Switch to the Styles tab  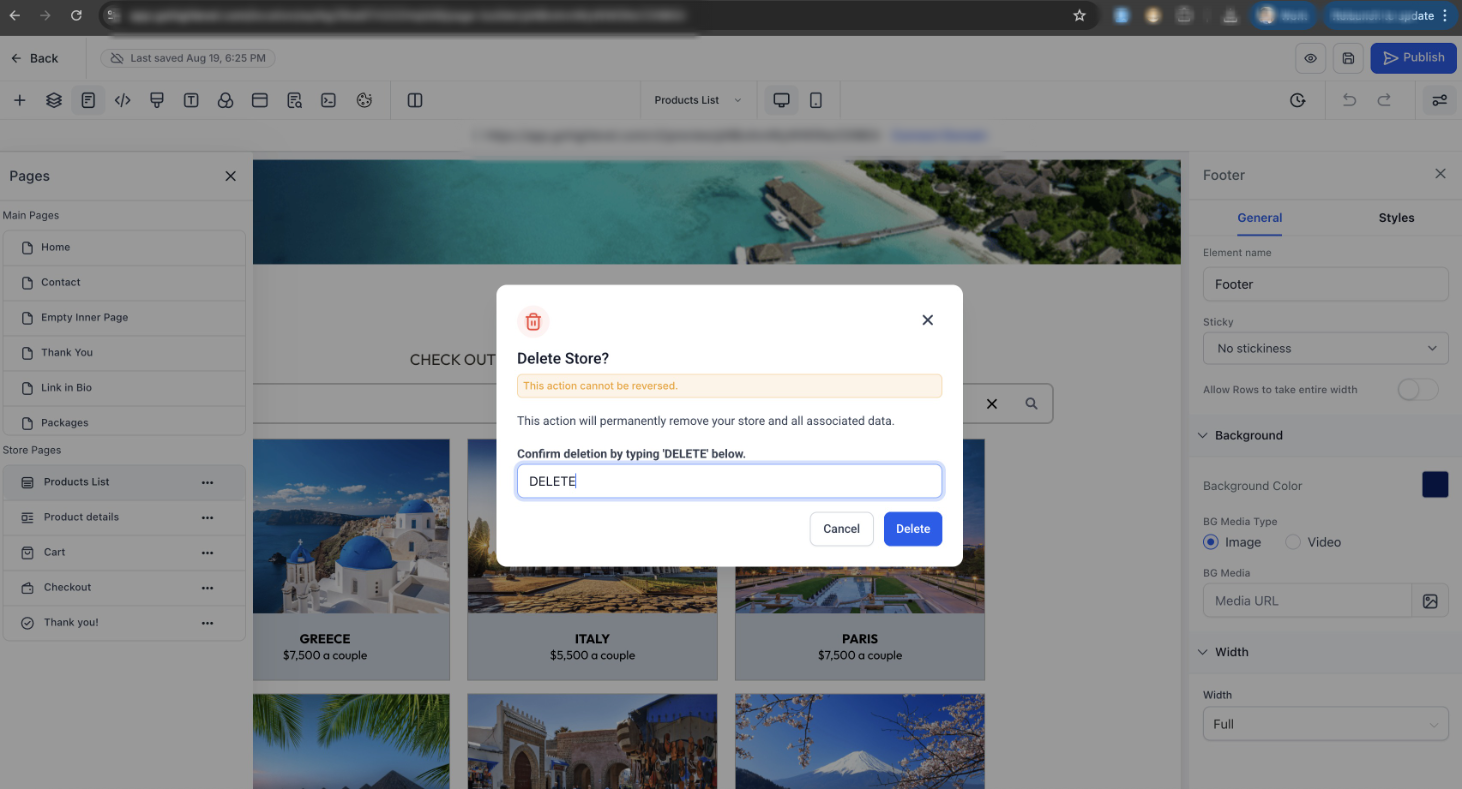[1396, 218]
